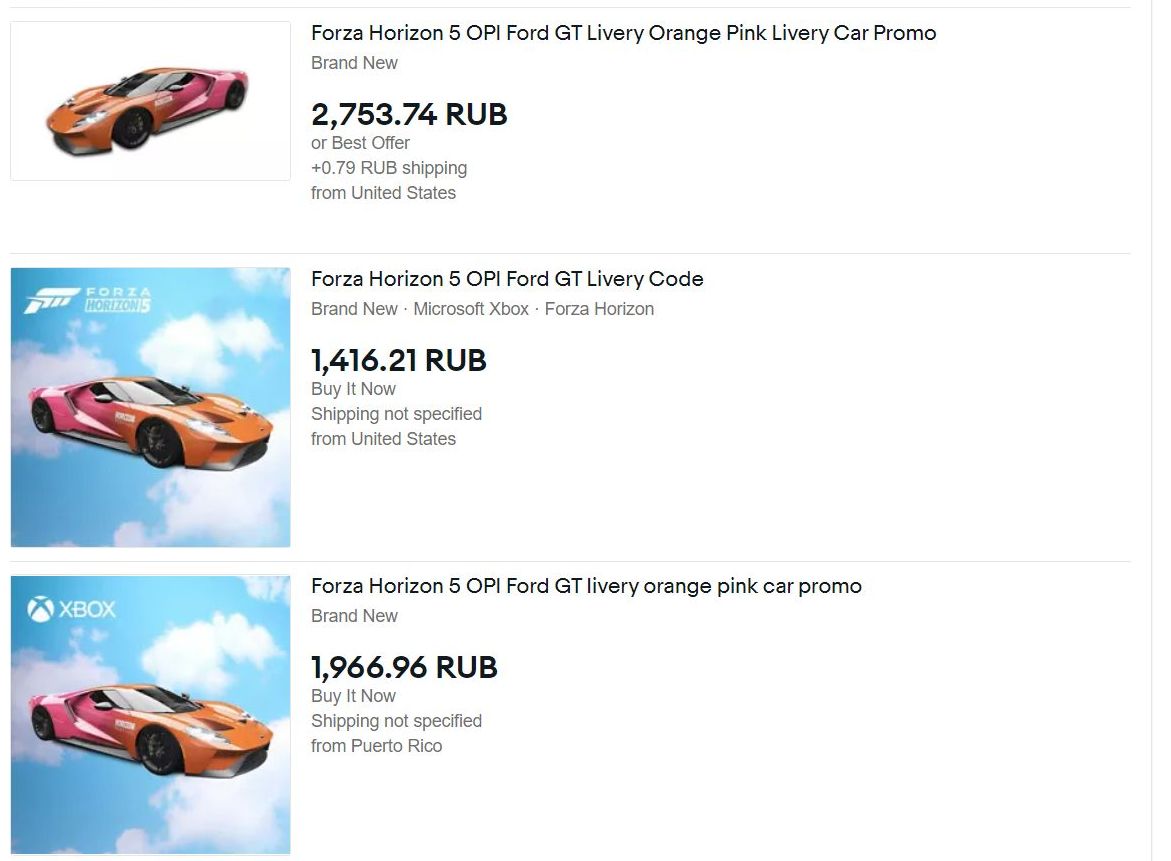Click the '+0.79 RUB shipping' text
Viewport: 1171px width, 861px height.
click(389, 168)
